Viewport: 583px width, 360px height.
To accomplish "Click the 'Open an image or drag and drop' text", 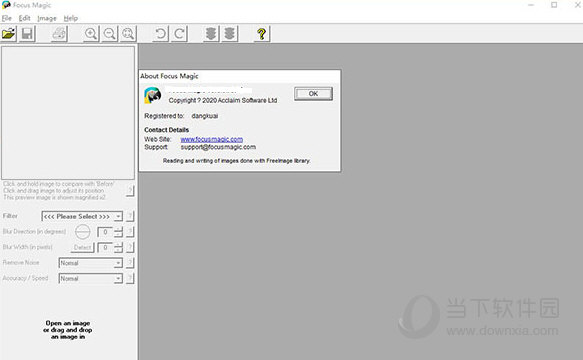I will [x=68, y=330].
